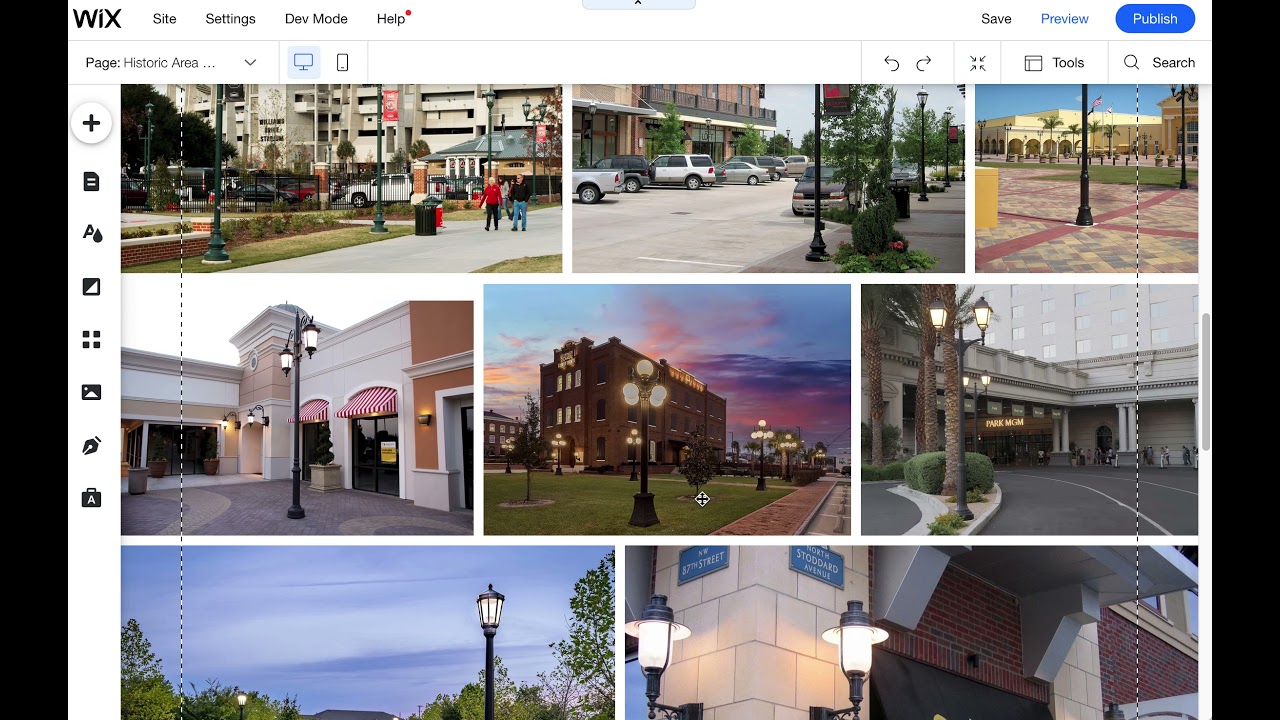This screenshot has height=720, width=1280.
Task: Select the brick building sunset photo
Action: pyautogui.click(x=667, y=410)
